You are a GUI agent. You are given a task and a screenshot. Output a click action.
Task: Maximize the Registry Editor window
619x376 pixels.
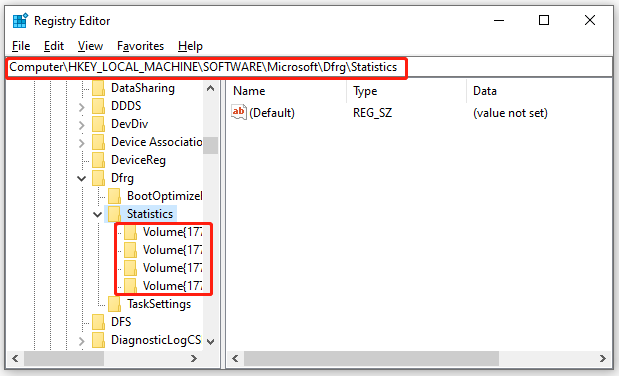(544, 21)
